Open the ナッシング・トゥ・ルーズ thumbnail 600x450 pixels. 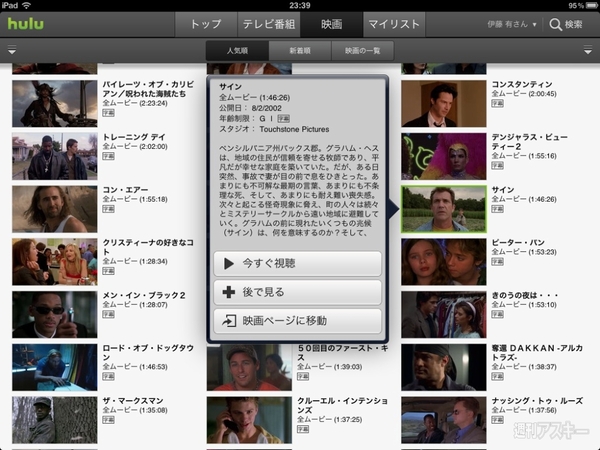coord(444,420)
